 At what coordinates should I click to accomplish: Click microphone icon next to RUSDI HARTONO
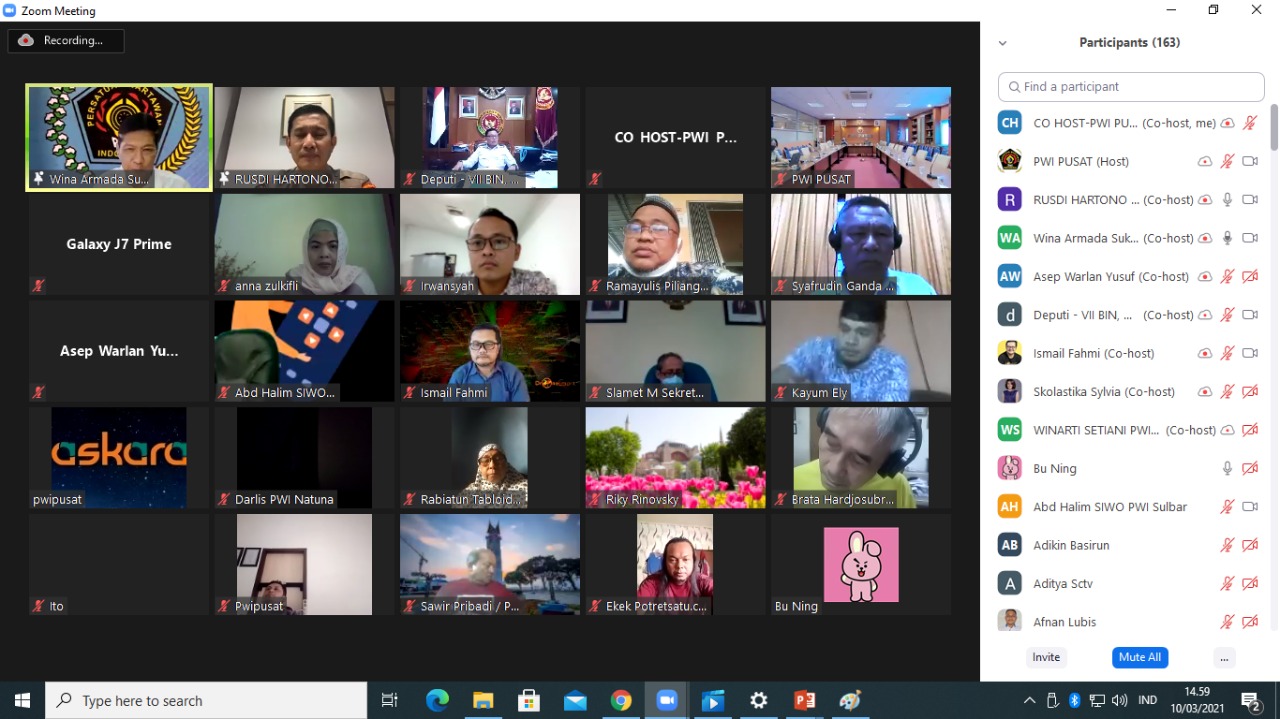pos(1227,200)
